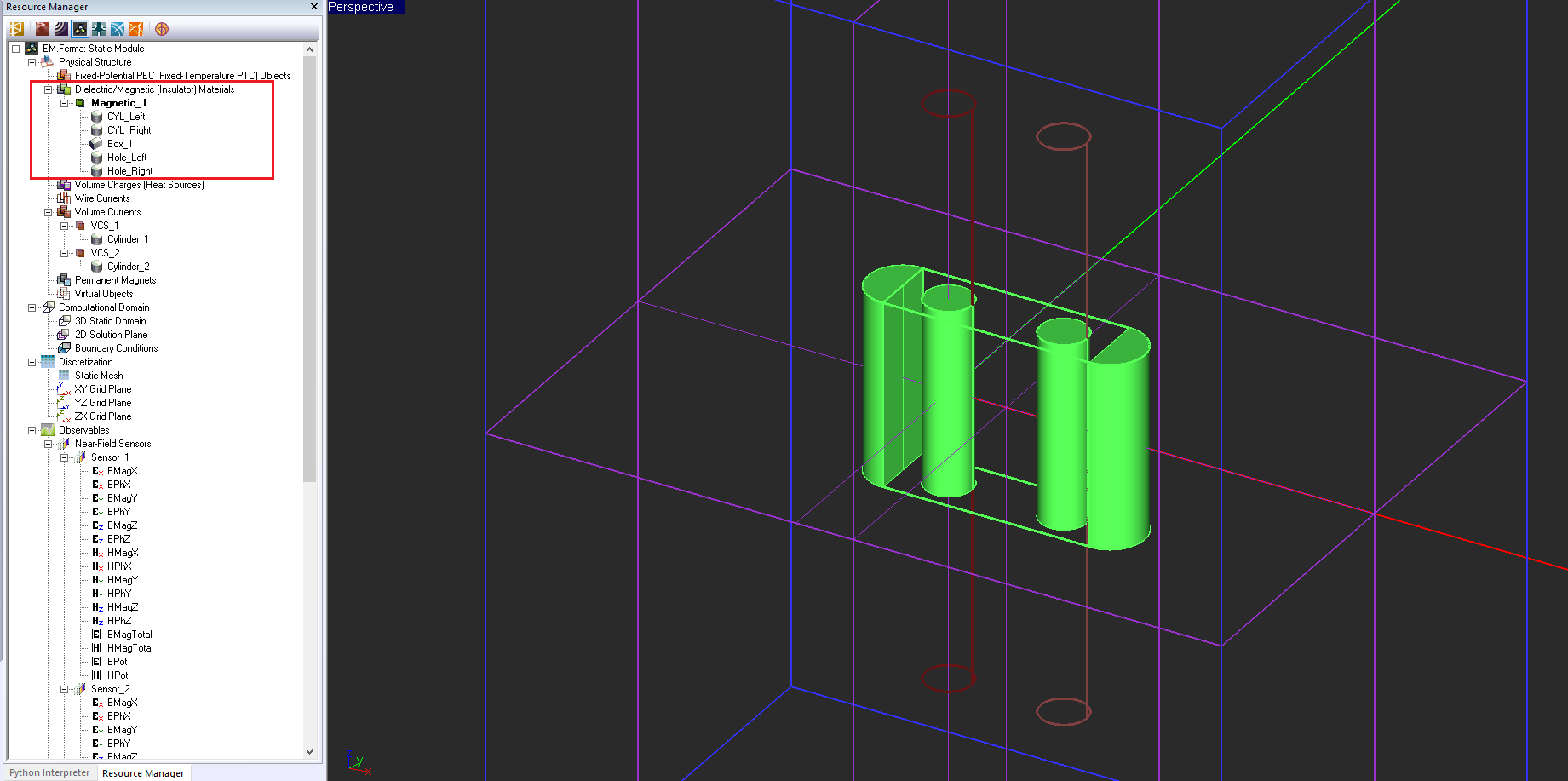Click the Resource Manager vertical scrollbar thumb

tap(310, 269)
